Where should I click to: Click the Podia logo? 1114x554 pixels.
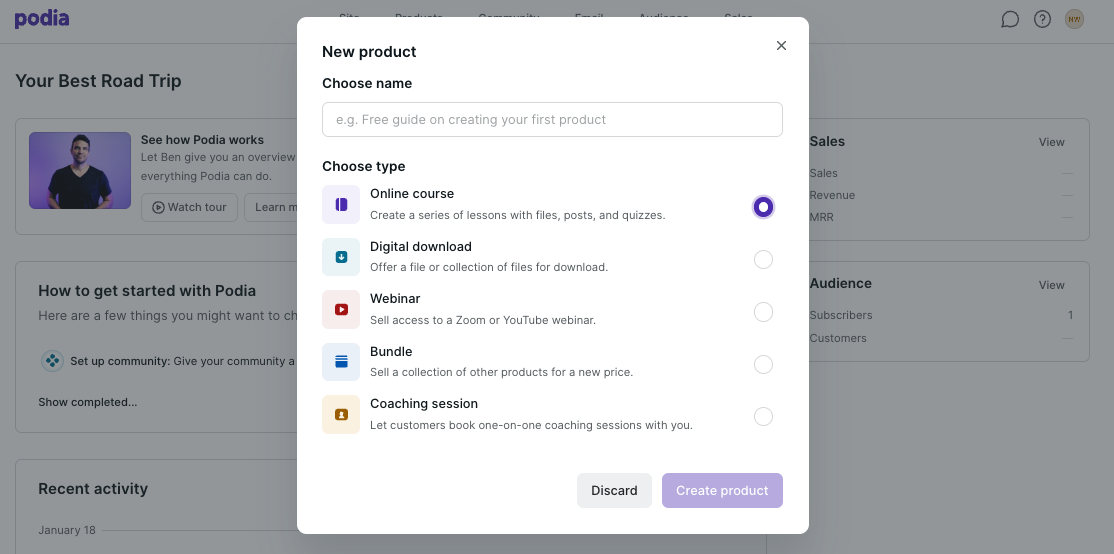(x=42, y=19)
